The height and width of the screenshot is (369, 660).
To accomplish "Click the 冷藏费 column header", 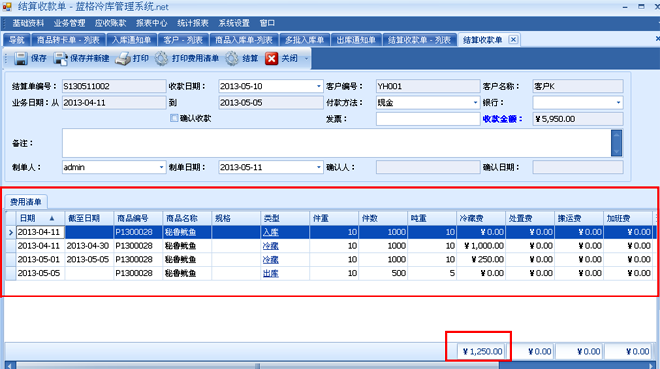I will click(x=481, y=218).
